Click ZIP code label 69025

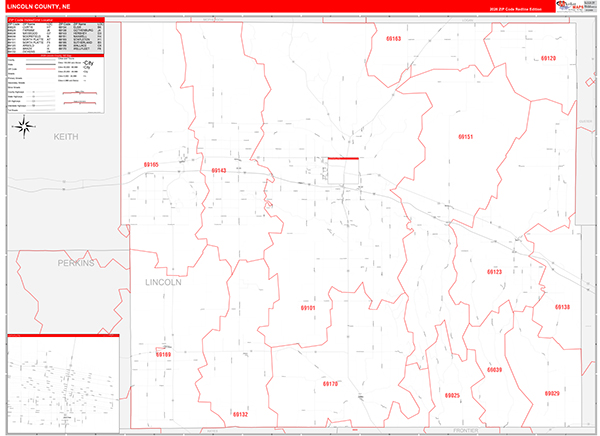452,395
